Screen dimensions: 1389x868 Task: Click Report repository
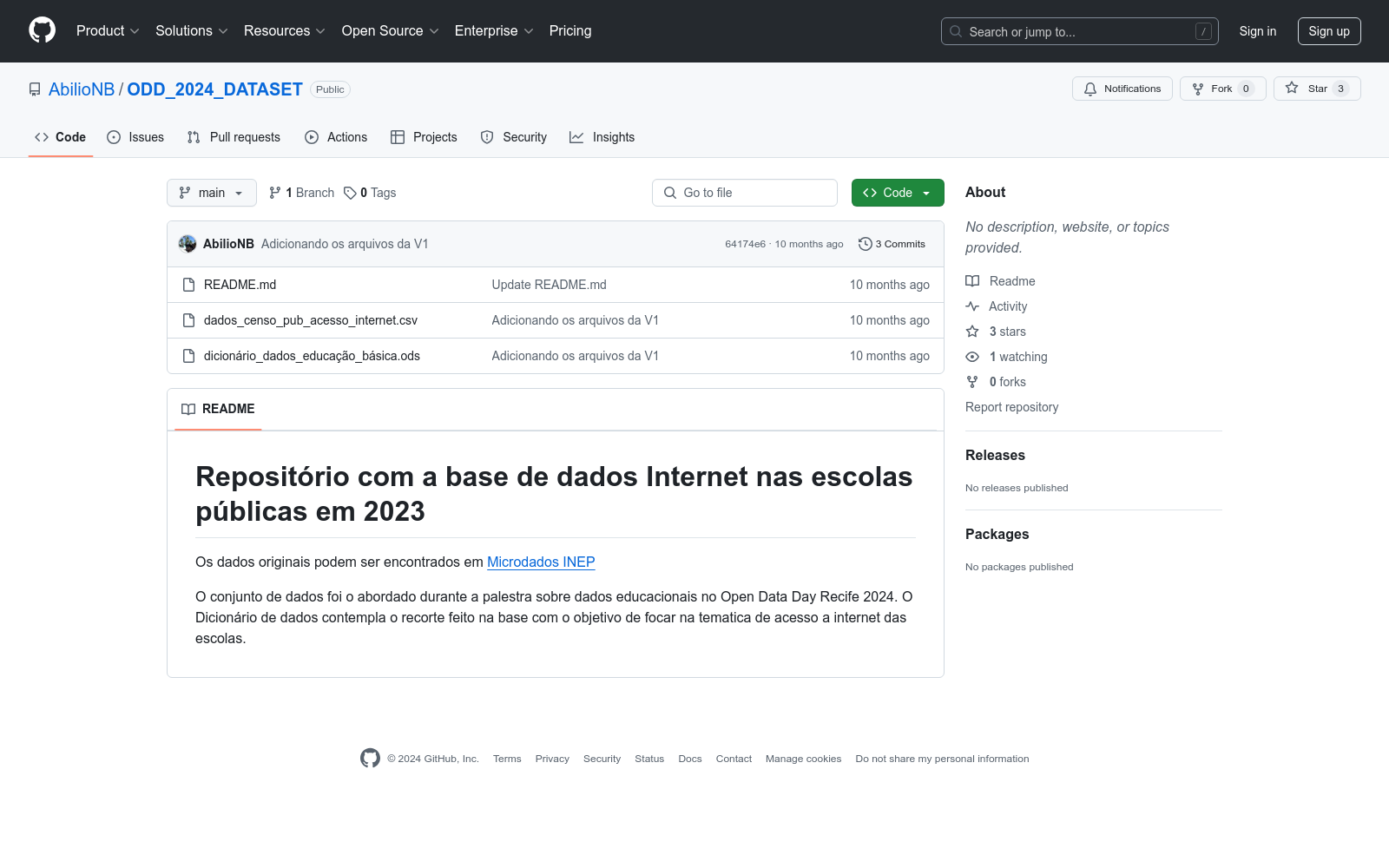[x=1012, y=407]
